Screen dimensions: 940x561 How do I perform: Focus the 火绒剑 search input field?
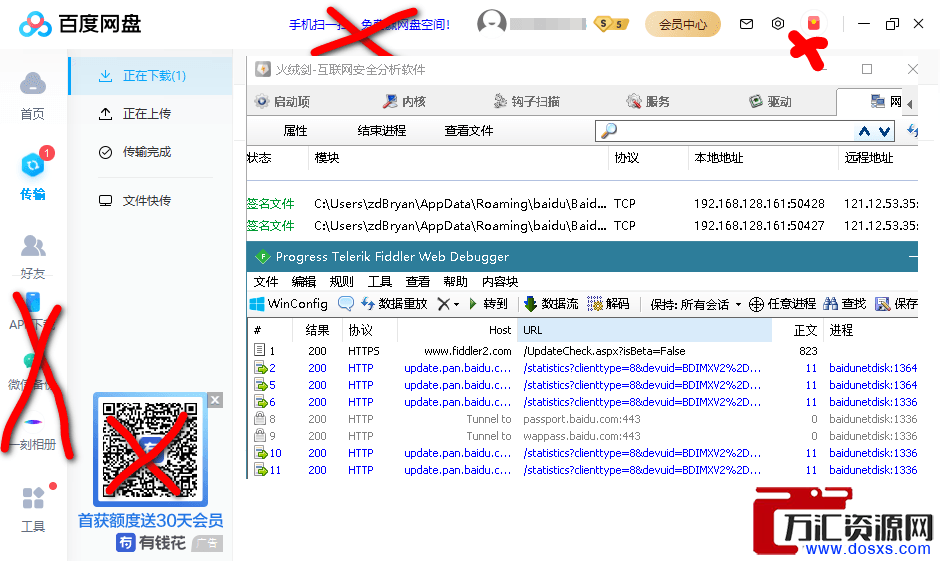pos(734,131)
